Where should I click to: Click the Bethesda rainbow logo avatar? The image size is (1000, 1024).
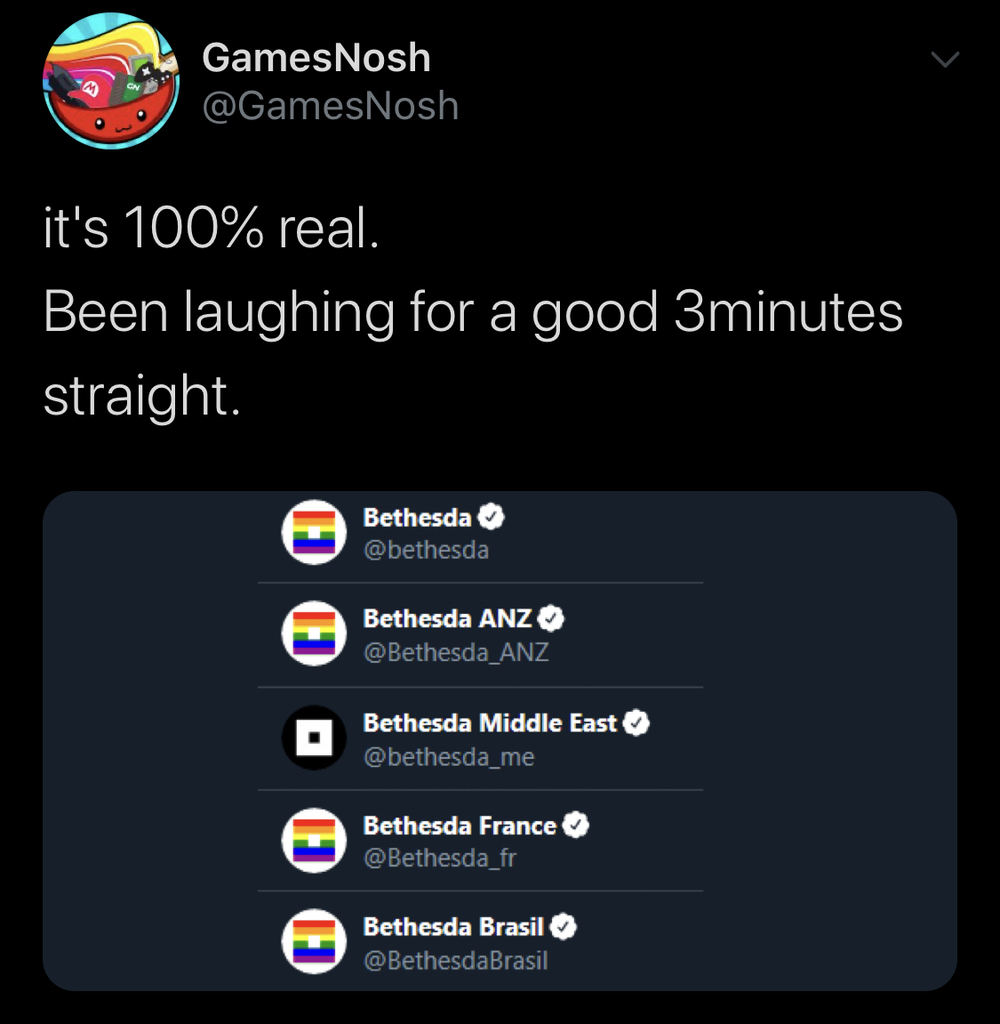tap(313, 532)
